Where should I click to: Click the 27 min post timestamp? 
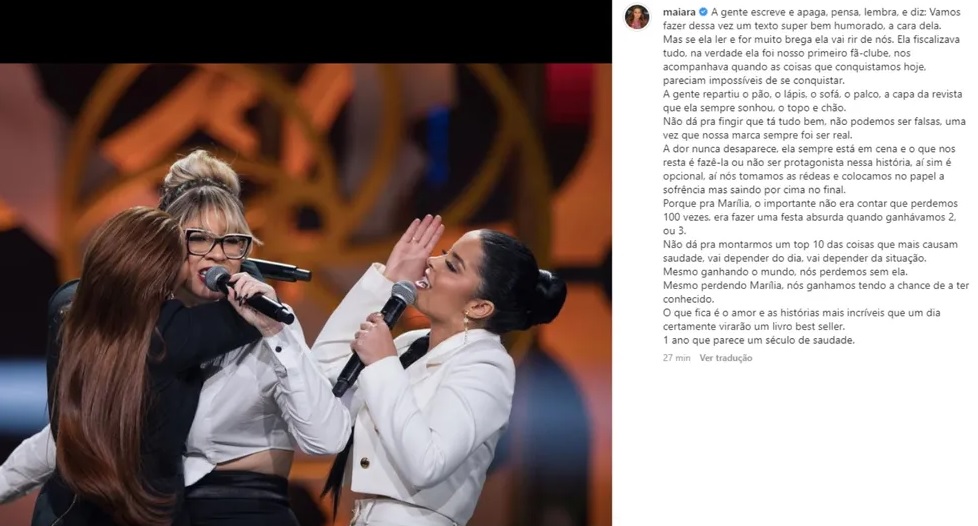(676, 358)
